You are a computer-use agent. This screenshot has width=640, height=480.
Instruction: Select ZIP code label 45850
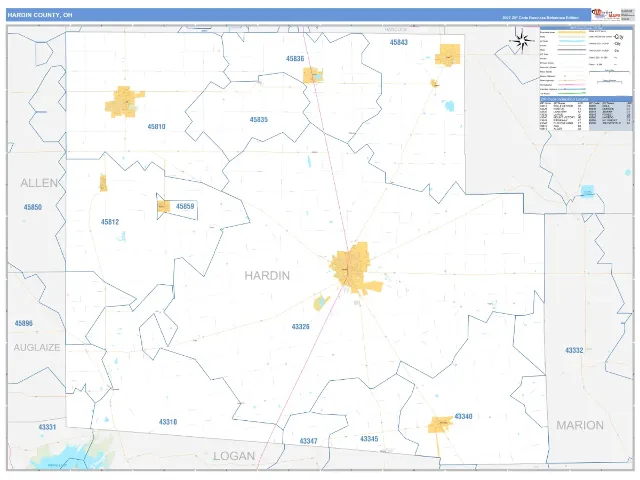click(x=33, y=207)
